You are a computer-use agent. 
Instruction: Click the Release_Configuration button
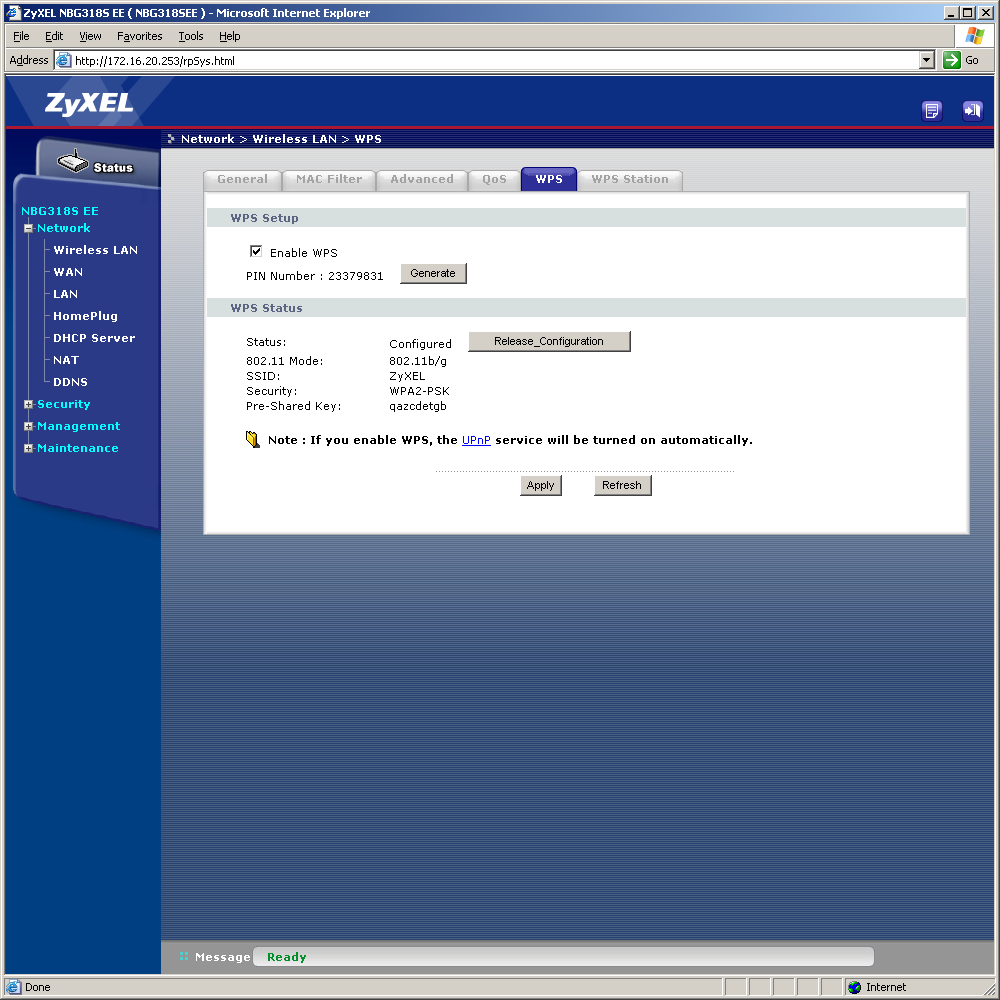tap(549, 341)
